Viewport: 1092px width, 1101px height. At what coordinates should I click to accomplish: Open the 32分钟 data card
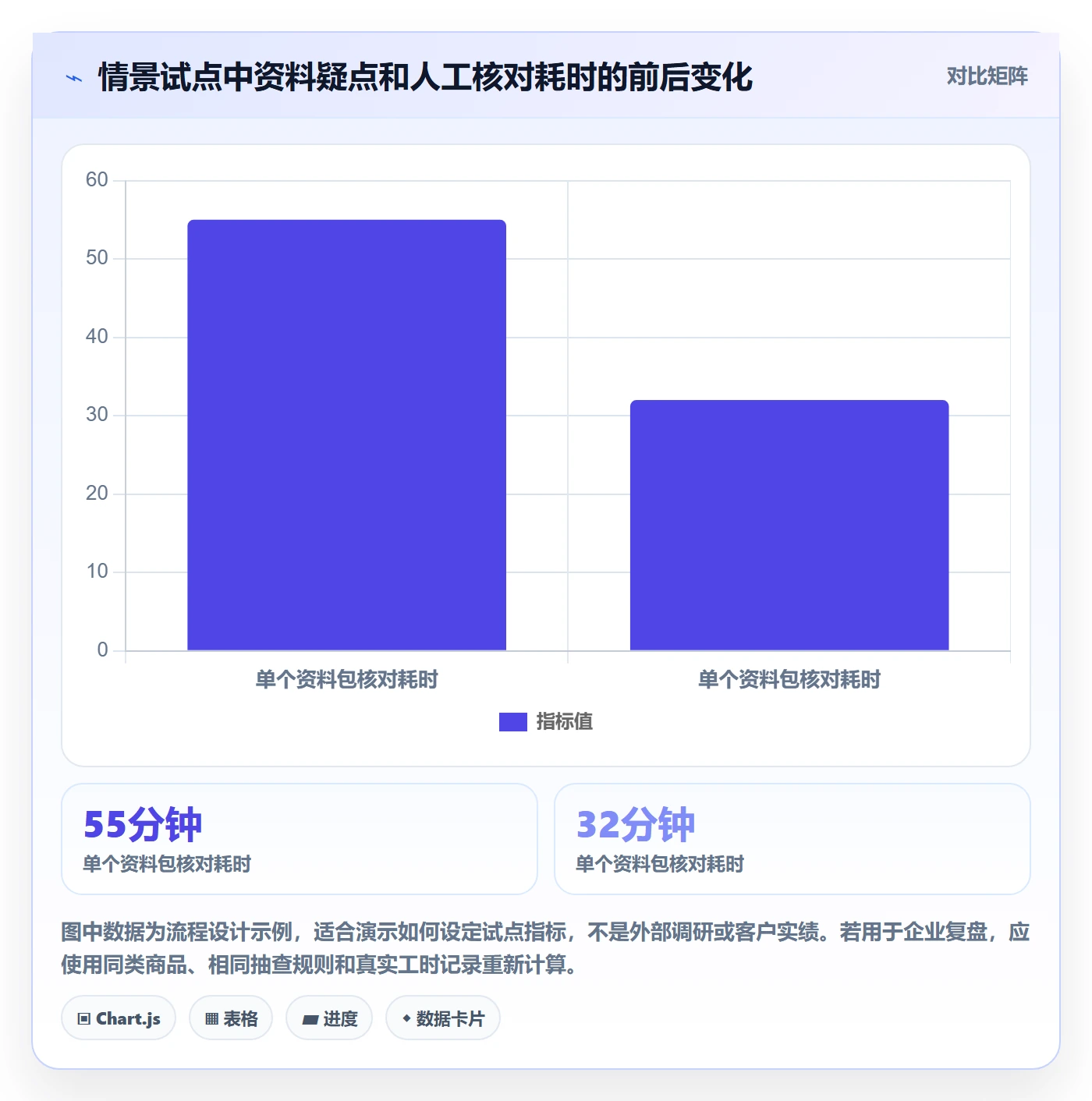click(x=792, y=839)
